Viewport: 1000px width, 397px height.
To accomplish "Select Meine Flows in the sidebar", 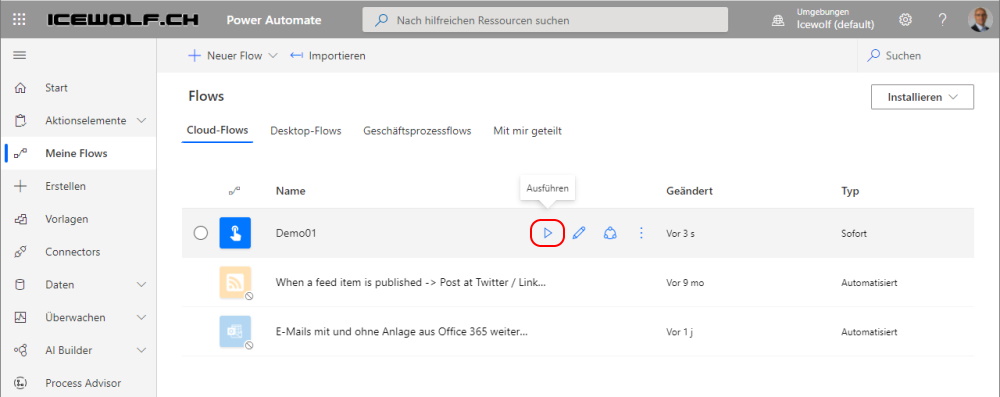I will (78, 153).
